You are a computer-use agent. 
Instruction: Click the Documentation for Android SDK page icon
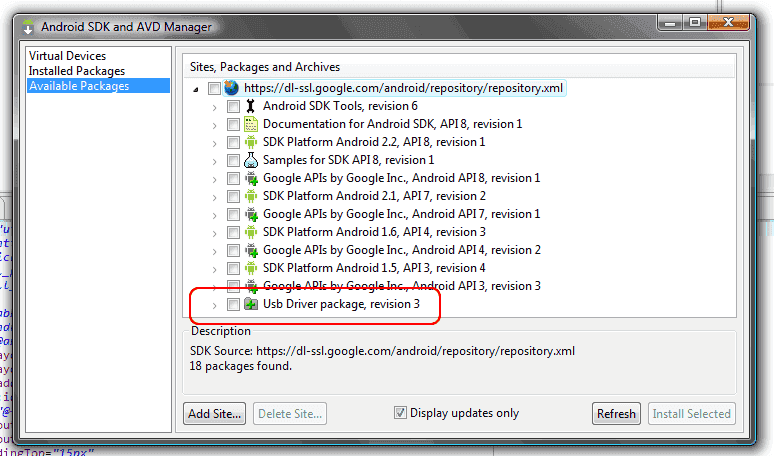[x=251, y=124]
